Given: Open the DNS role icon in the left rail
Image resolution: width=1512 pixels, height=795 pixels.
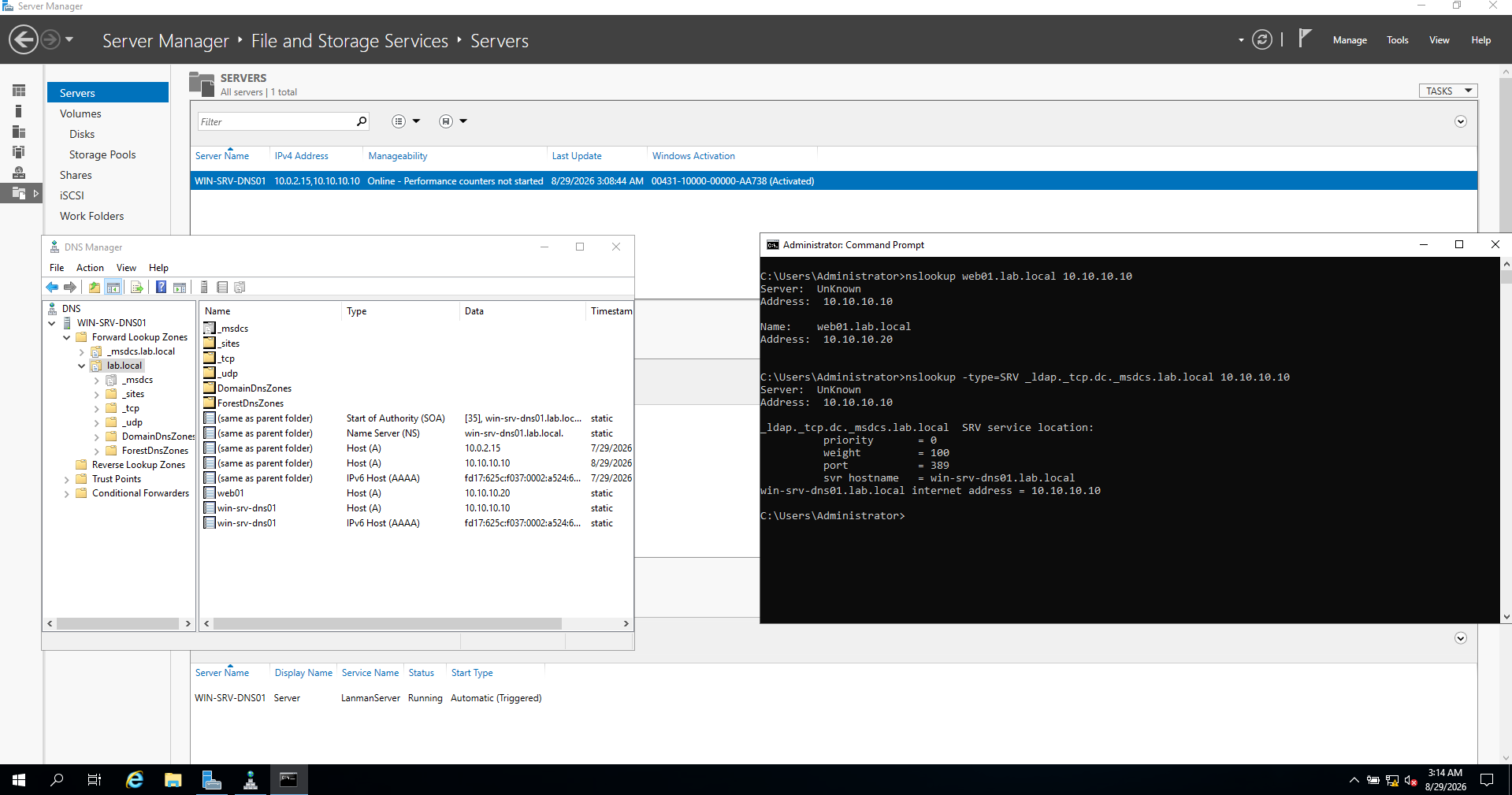Looking at the screenshot, I should coord(19,173).
